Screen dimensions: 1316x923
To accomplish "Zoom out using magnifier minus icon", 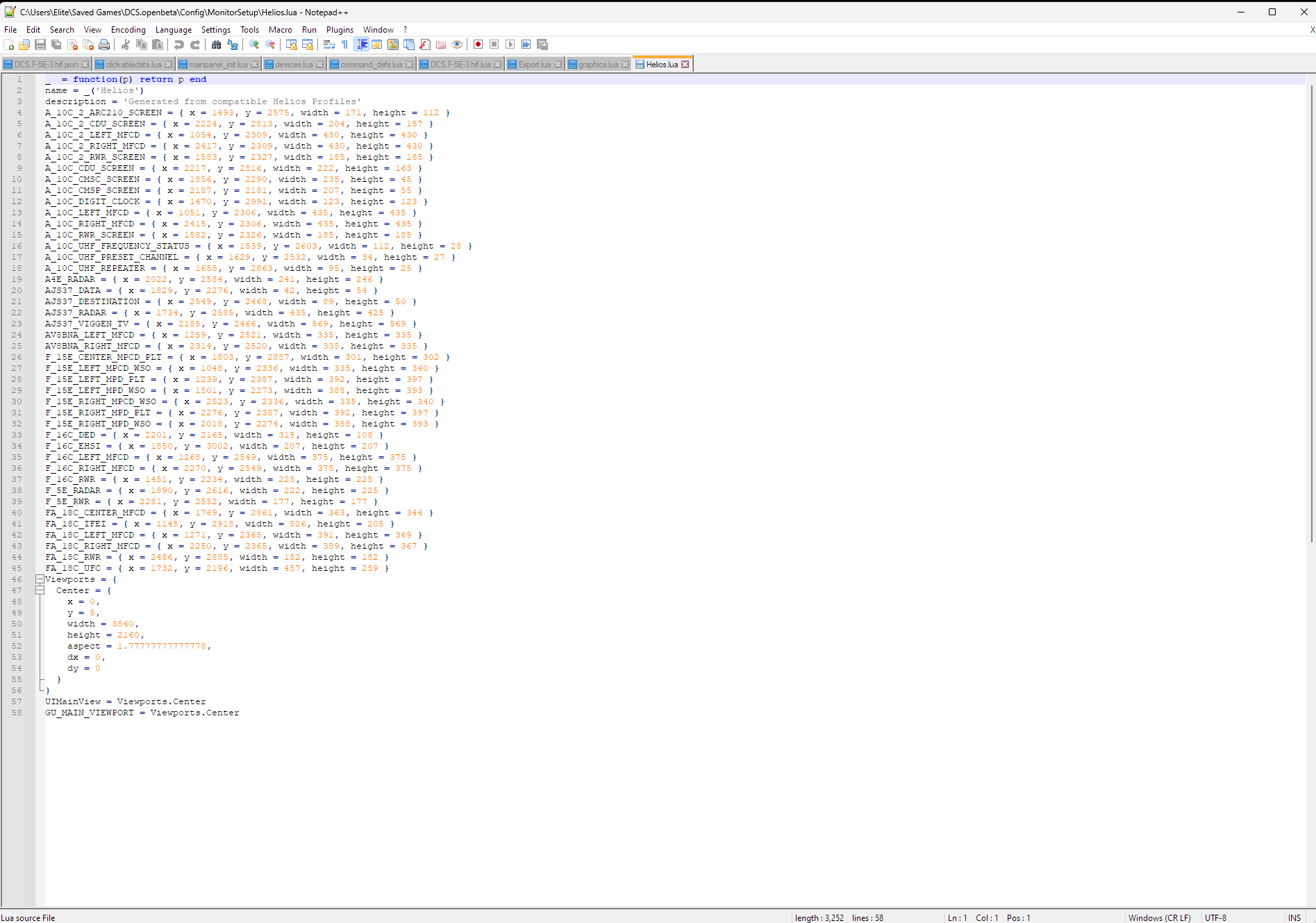I will pyautogui.click(x=270, y=44).
